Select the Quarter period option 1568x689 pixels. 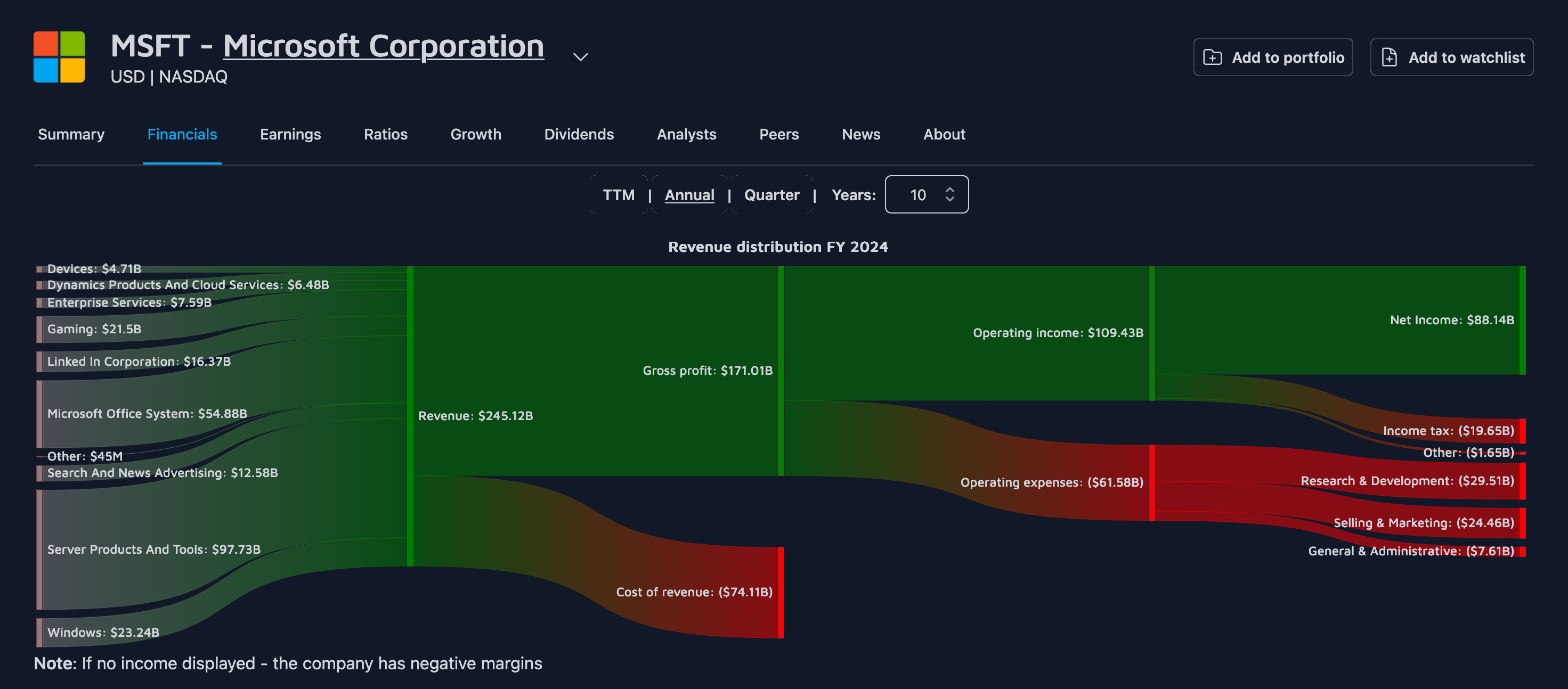point(771,194)
